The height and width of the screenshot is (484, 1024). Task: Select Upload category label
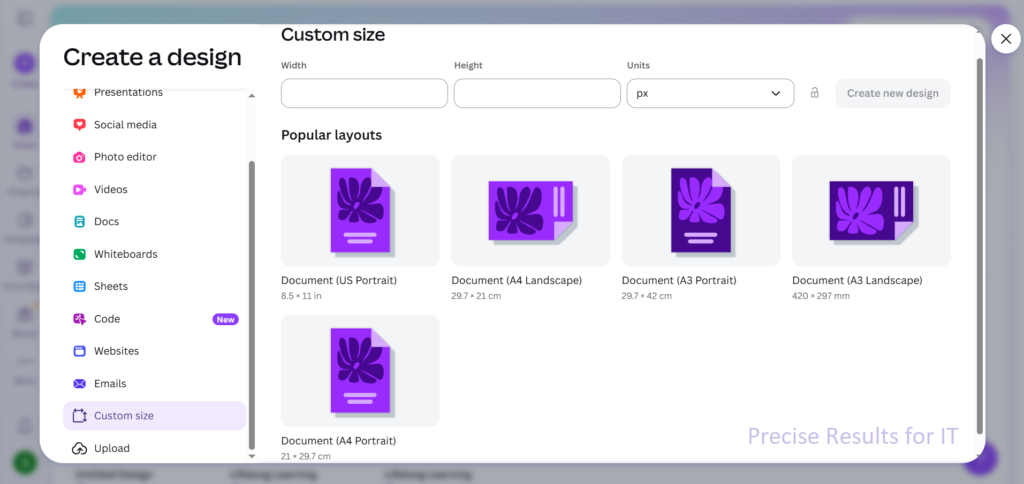pos(112,448)
